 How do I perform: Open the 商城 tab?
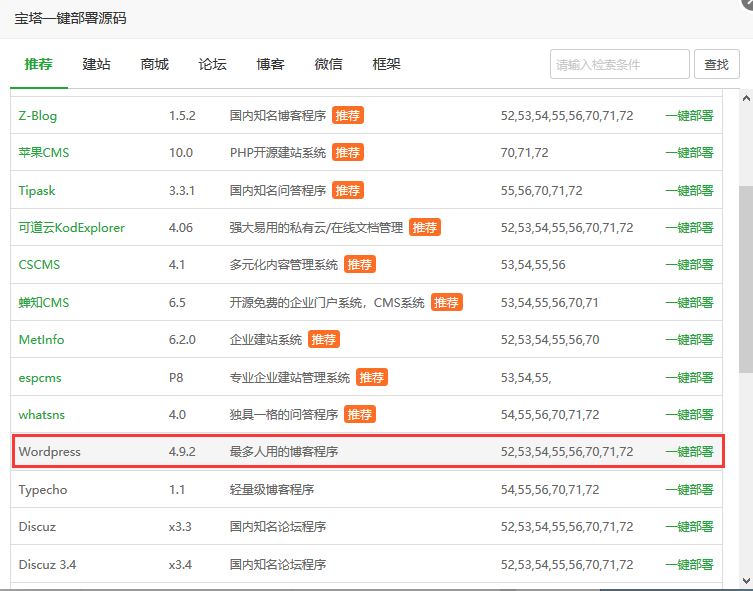point(155,64)
